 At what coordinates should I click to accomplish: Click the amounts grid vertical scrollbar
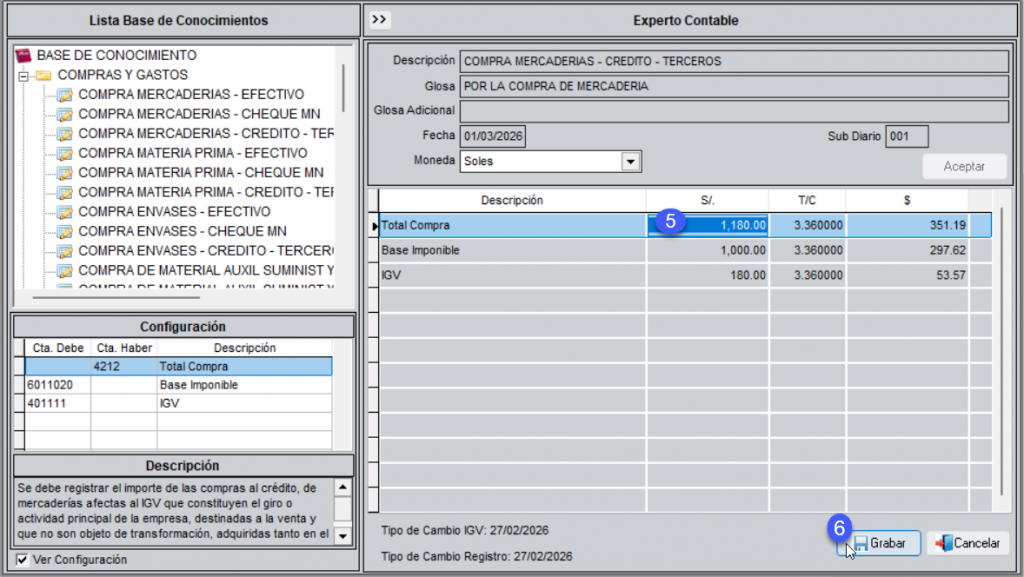point(1000,352)
